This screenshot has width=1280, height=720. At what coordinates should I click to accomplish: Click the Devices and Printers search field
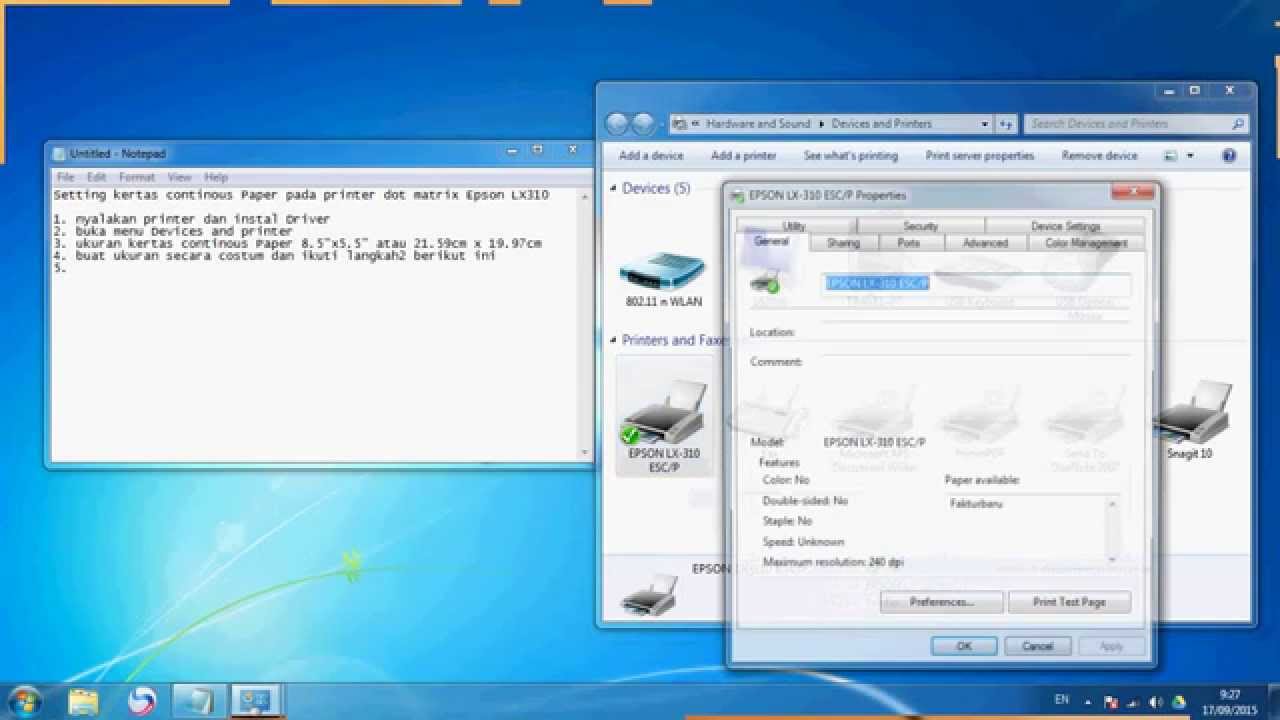point(1135,124)
